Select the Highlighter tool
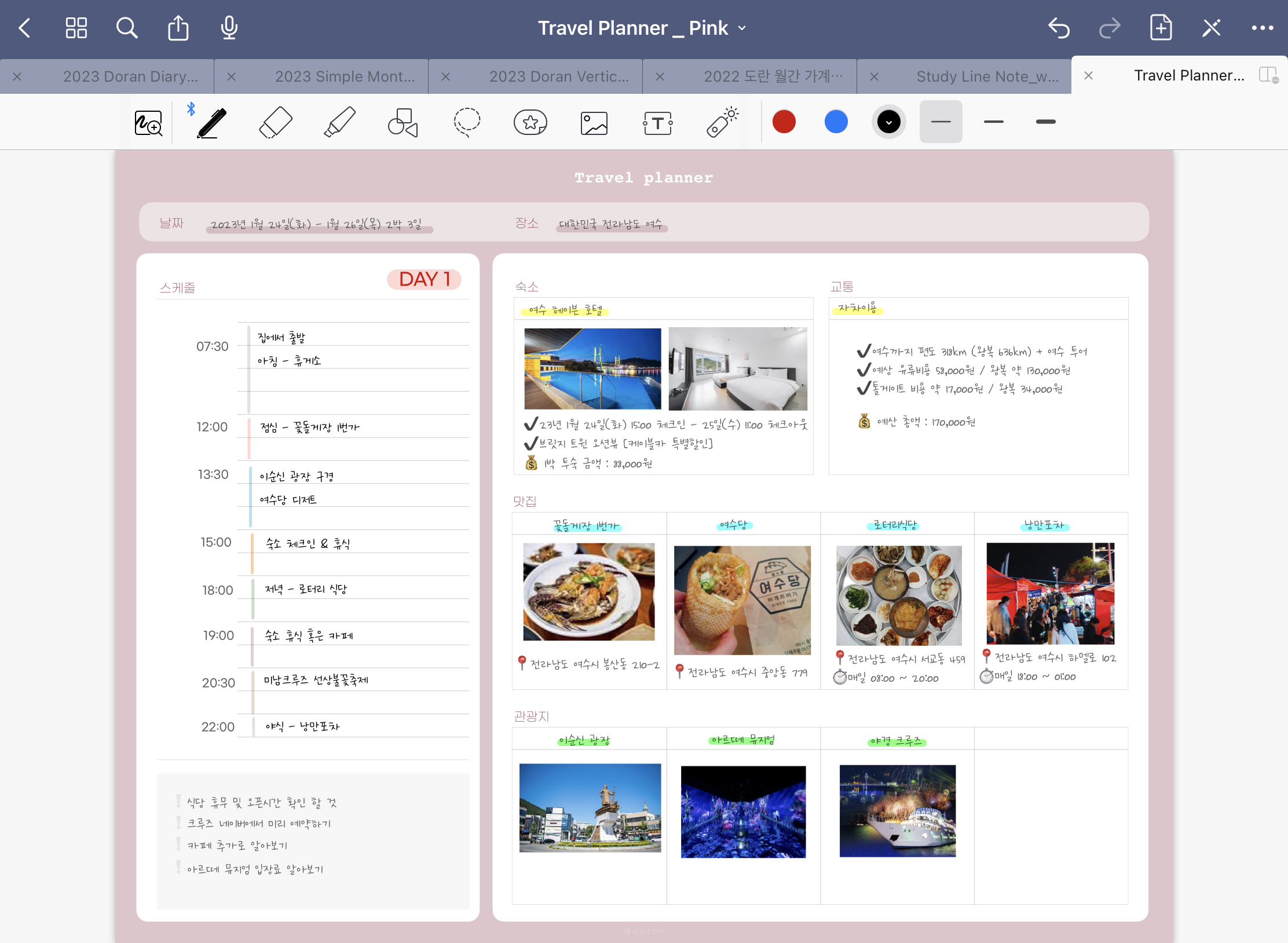 click(x=339, y=122)
